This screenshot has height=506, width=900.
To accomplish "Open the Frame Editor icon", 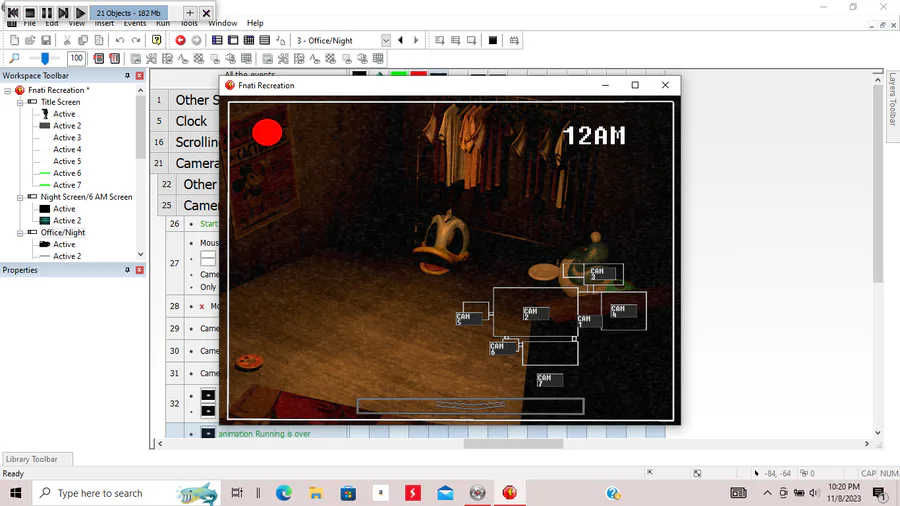I will [233, 40].
